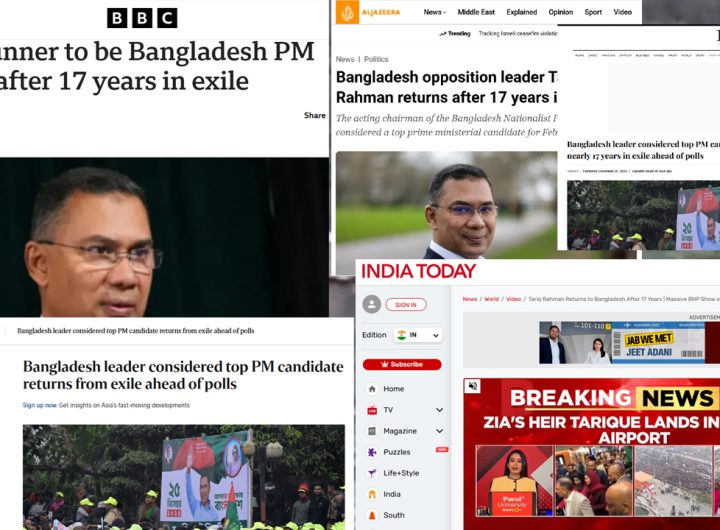Open the Al Jazeera News dropdown menu
The image size is (720, 530).
tap(434, 12)
